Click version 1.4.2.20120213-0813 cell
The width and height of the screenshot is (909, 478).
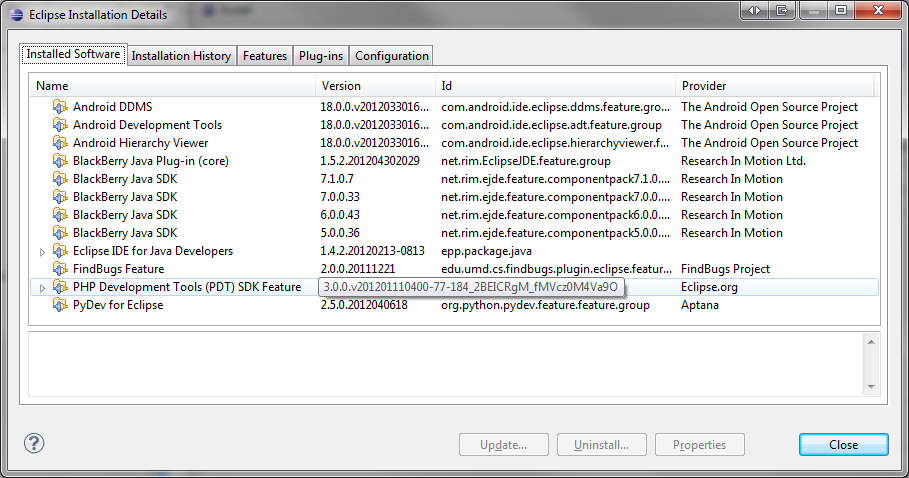click(x=372, y=250)
